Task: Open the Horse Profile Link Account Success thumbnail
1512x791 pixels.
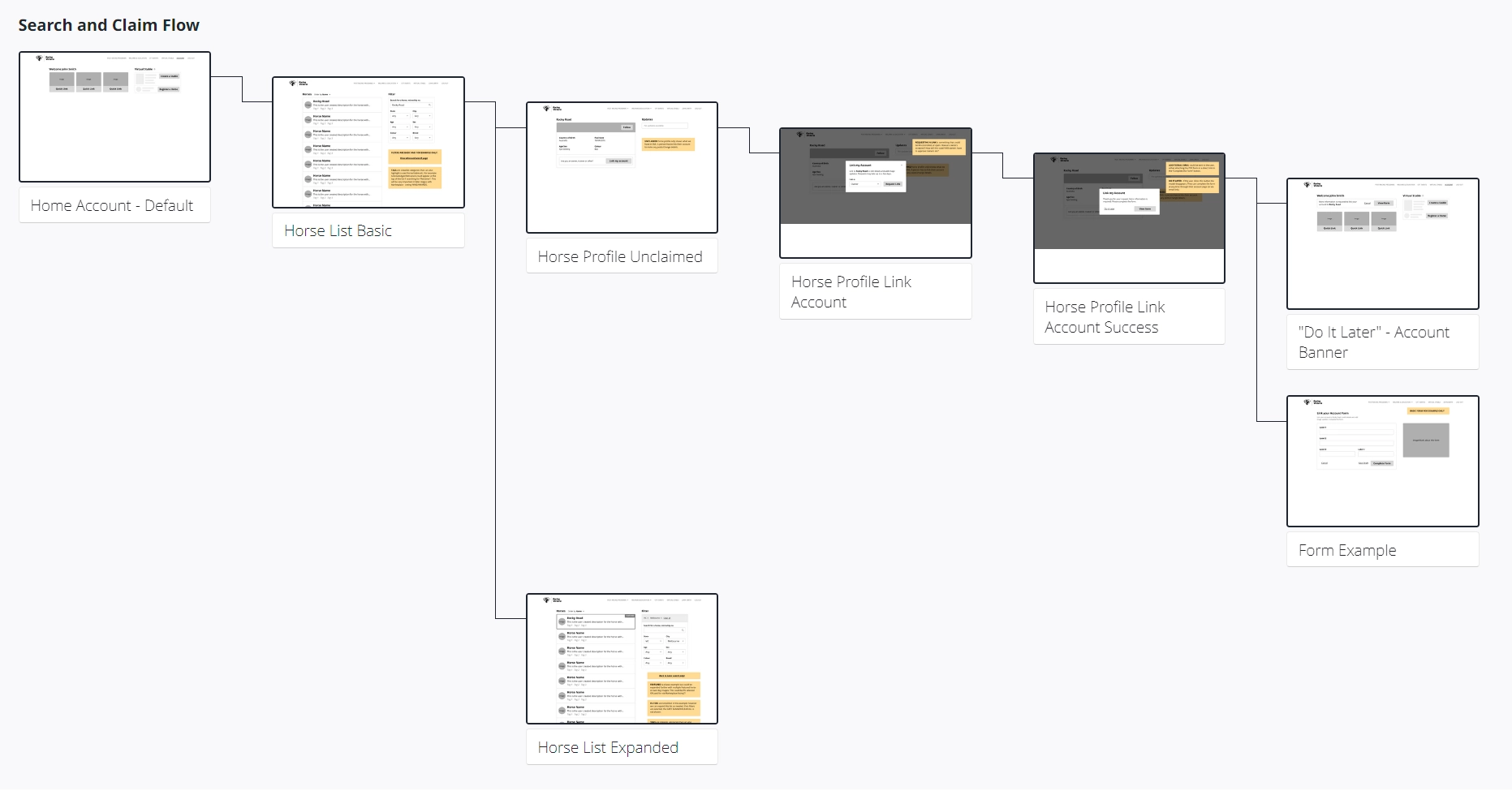Action: (x=1129, y=218)
